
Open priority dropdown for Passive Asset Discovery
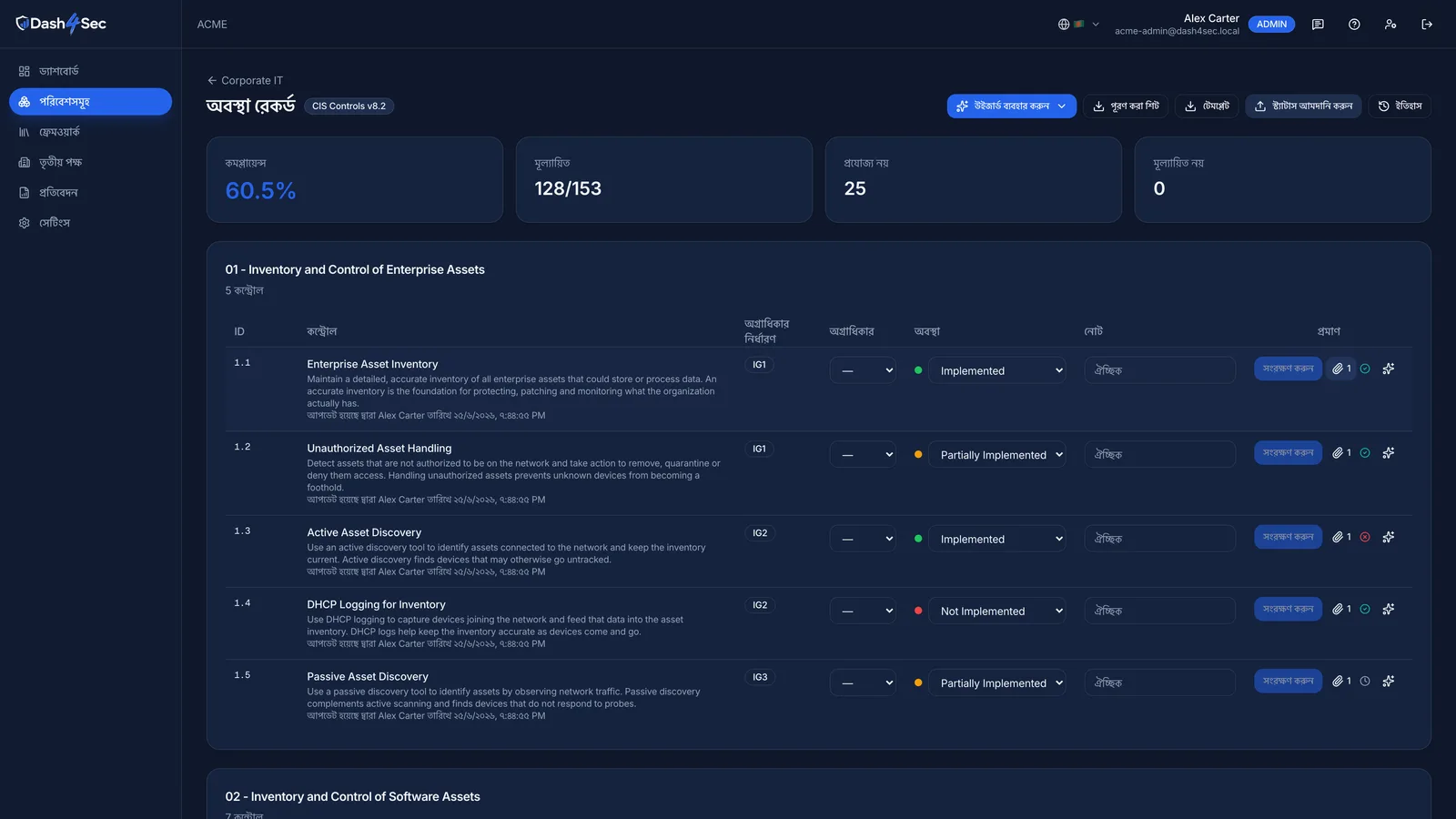(863, 682)
